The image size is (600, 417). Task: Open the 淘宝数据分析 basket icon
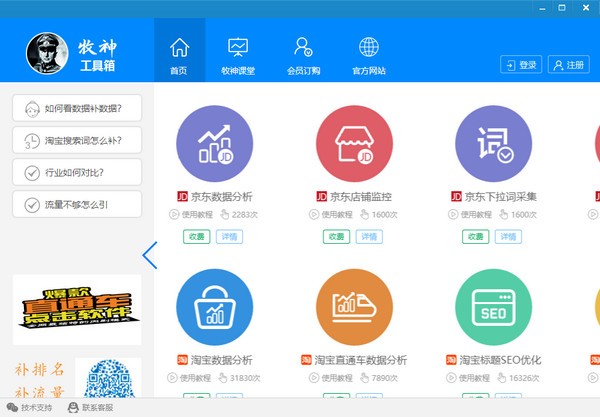(215, 307)
